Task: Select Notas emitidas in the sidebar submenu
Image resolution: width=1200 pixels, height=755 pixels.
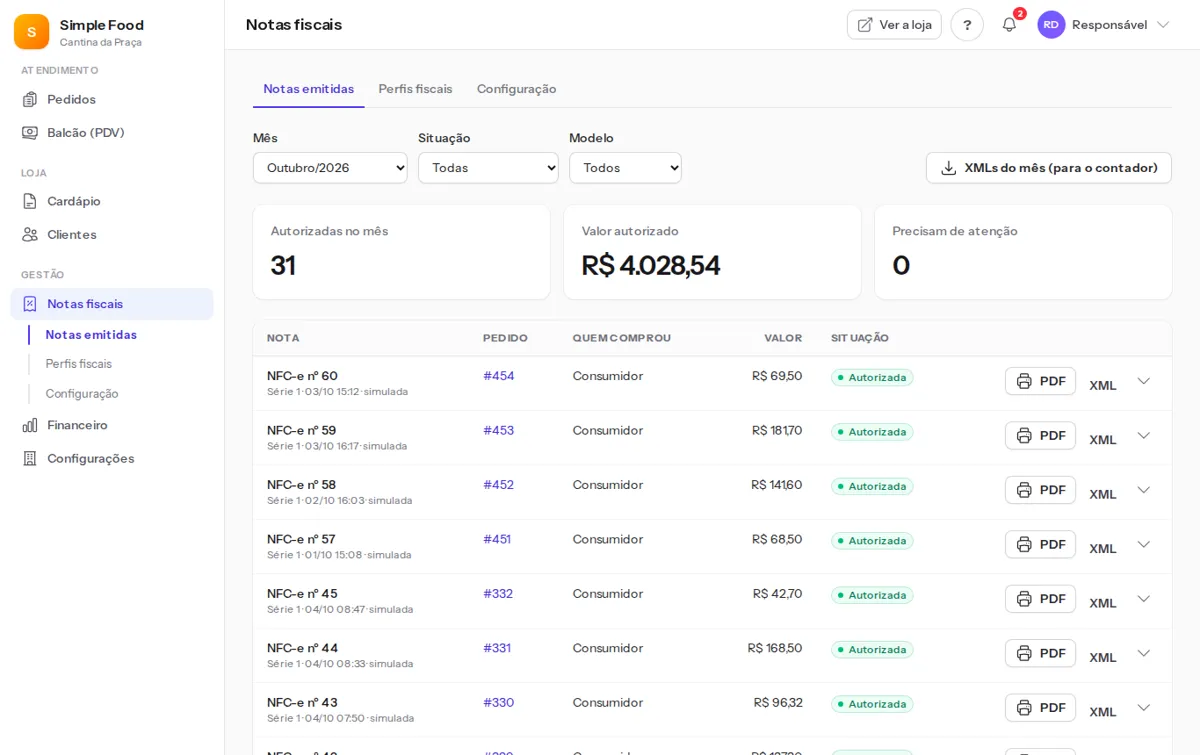Action: (x=91, y=335)
